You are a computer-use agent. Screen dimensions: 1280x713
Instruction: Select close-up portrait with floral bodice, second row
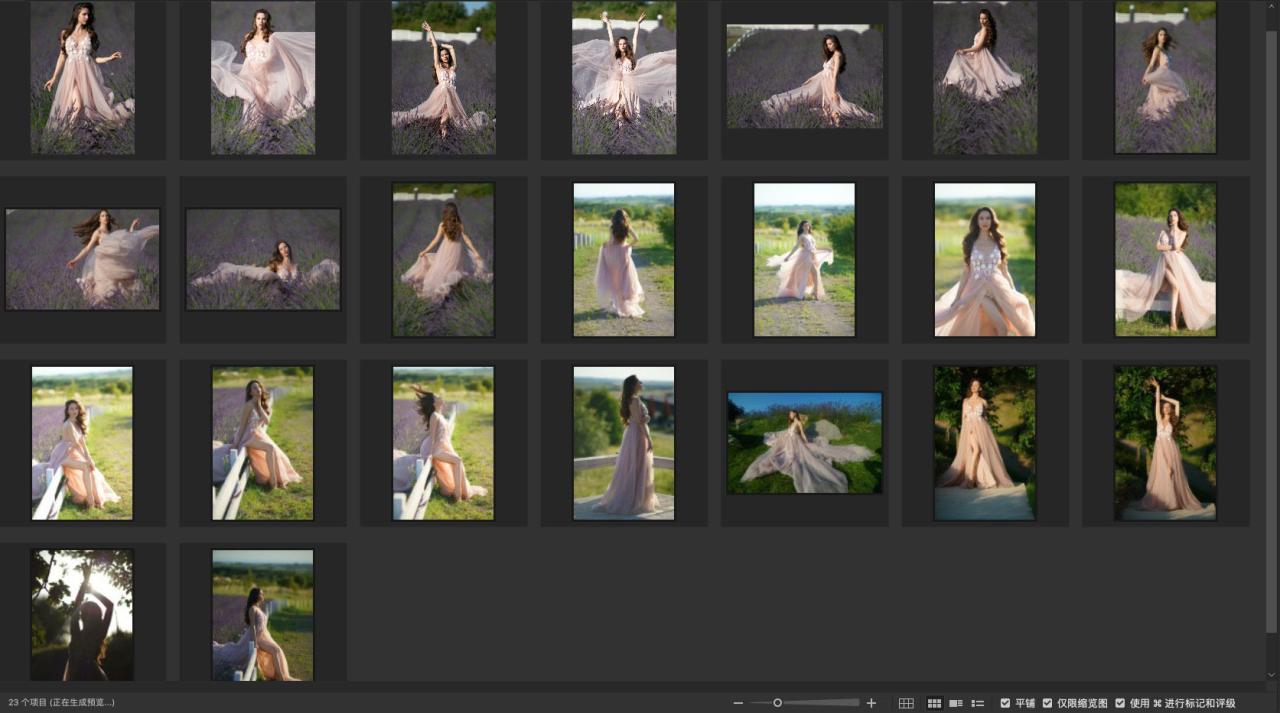985,259
